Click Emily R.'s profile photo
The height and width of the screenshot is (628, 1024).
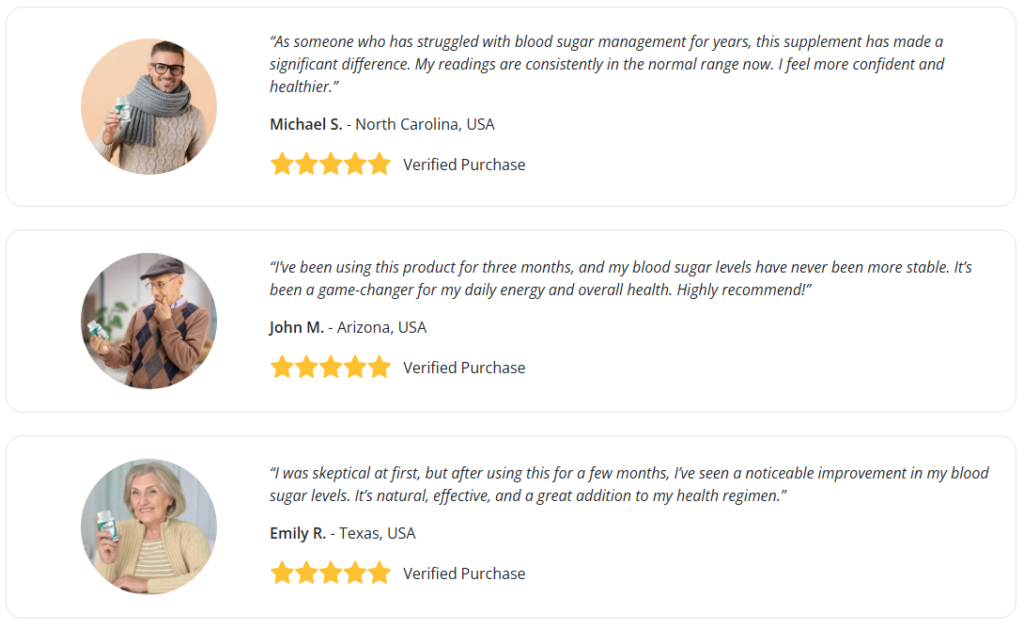tap(148, 527)
